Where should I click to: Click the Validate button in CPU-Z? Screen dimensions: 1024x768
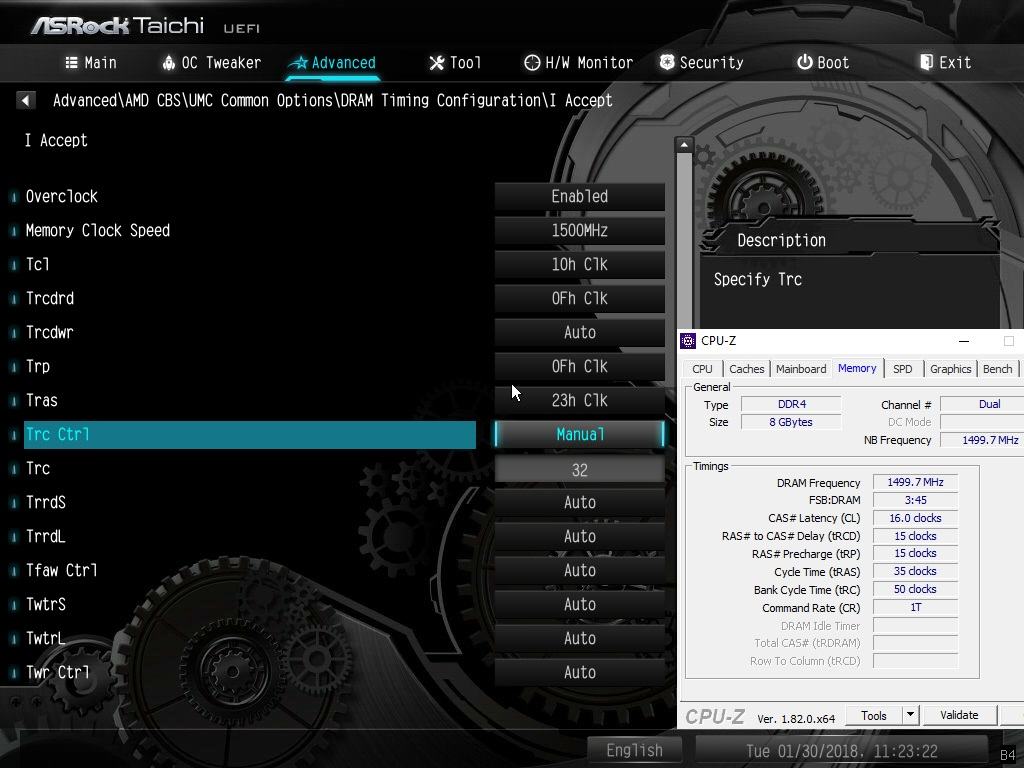pyautogui.click(x=959, y=716)
